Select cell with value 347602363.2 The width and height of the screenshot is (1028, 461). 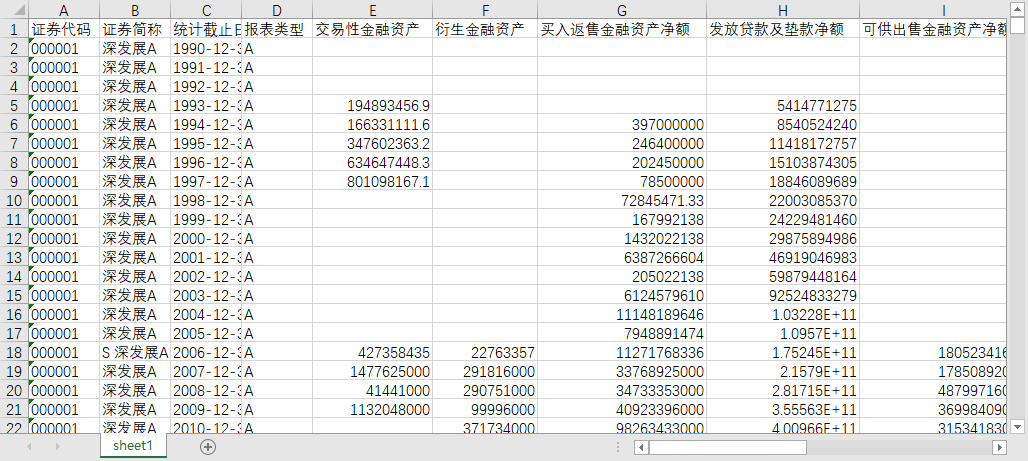[x=372, y=144]
